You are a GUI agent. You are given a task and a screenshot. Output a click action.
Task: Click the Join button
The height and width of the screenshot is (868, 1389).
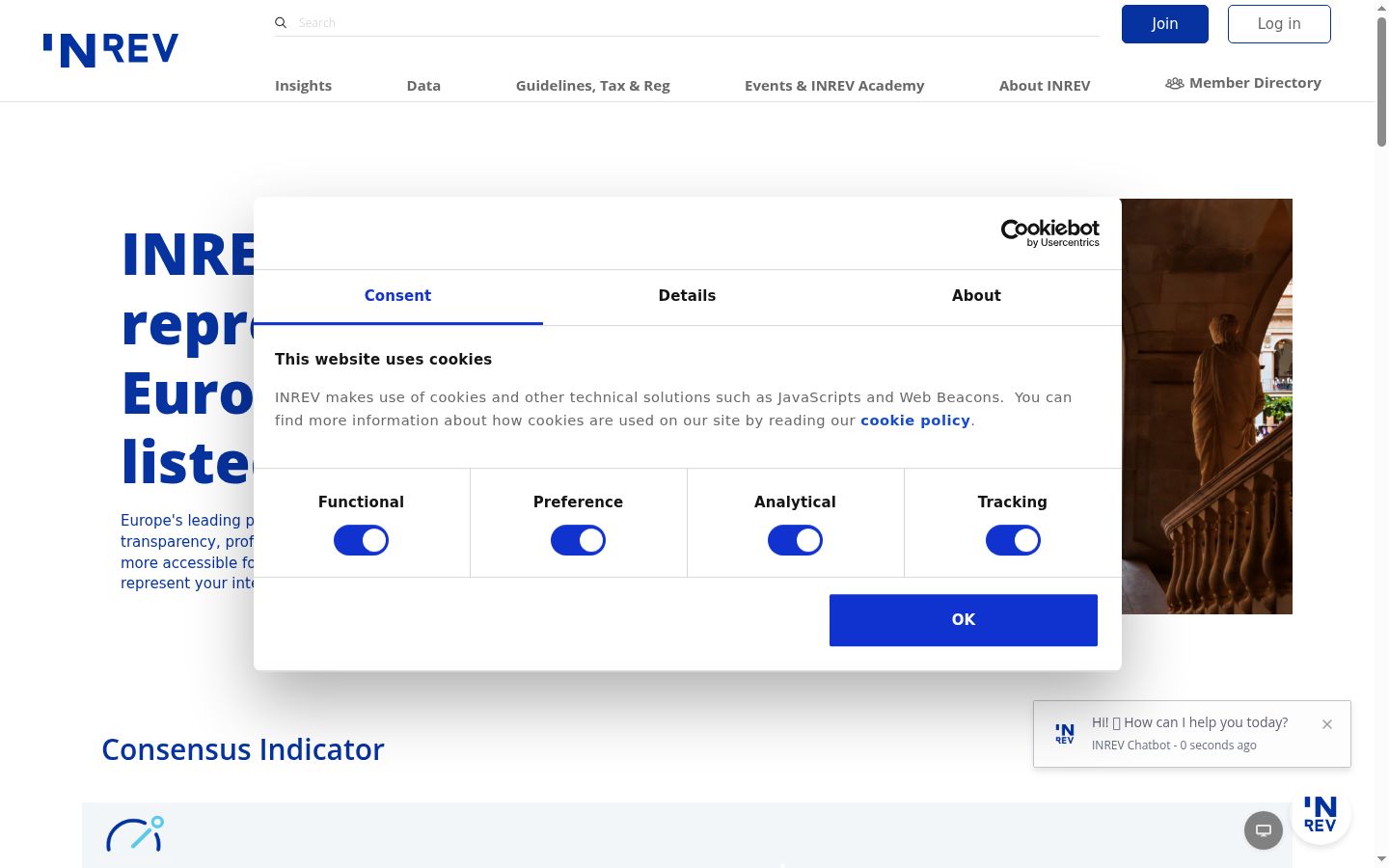click(x=1165, y=24)
